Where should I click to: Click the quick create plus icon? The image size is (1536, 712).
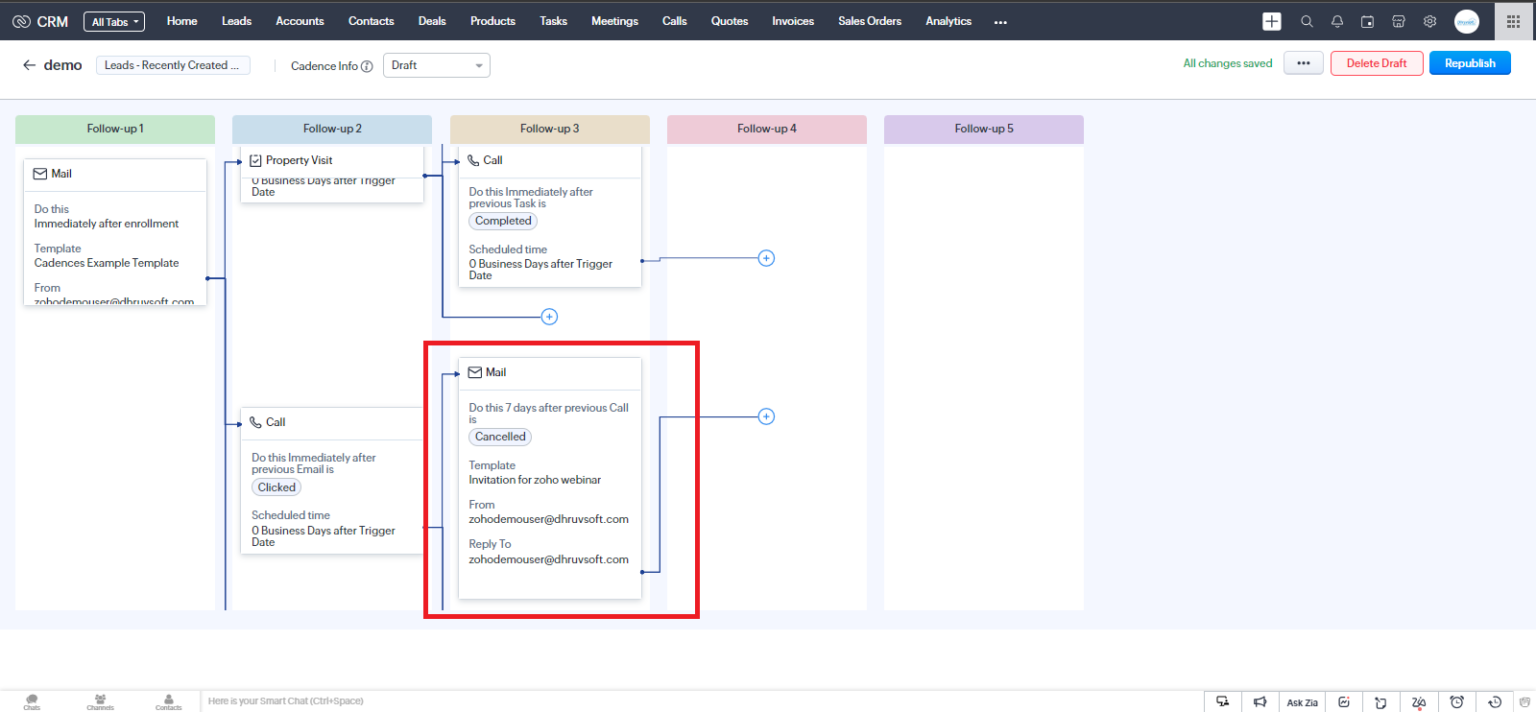1271,20
